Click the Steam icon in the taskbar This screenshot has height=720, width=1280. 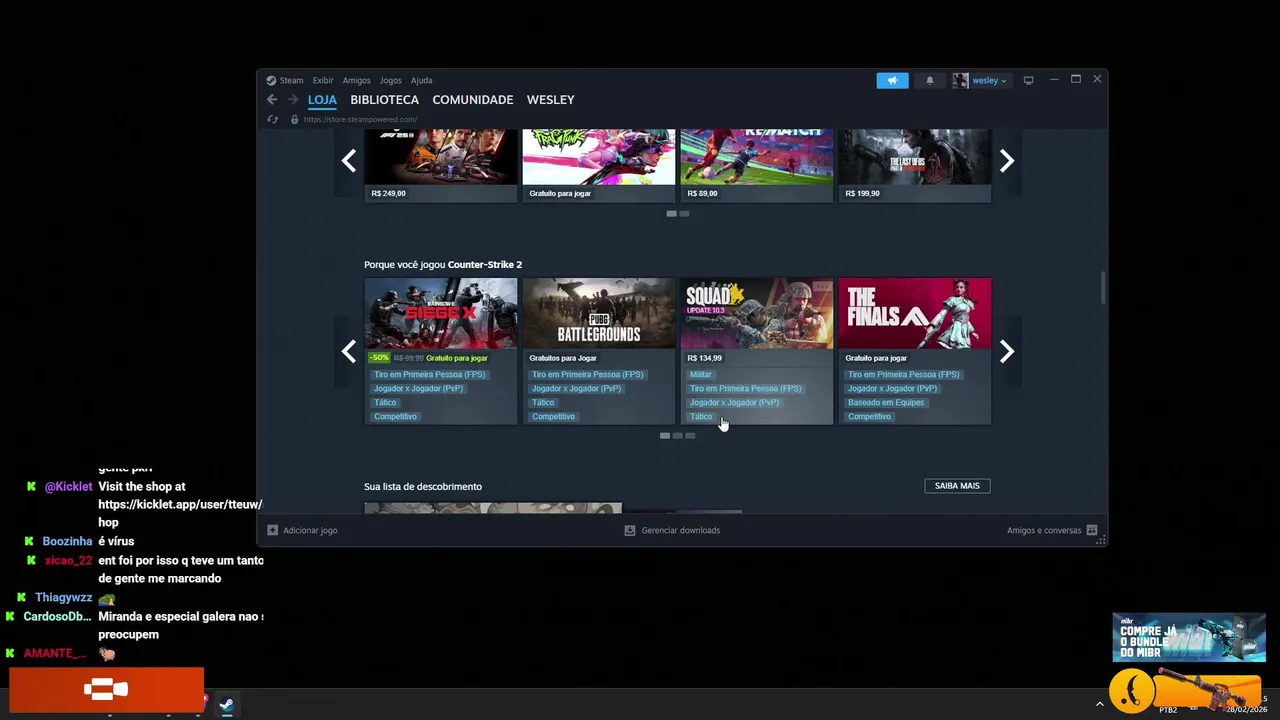[227, 705]
